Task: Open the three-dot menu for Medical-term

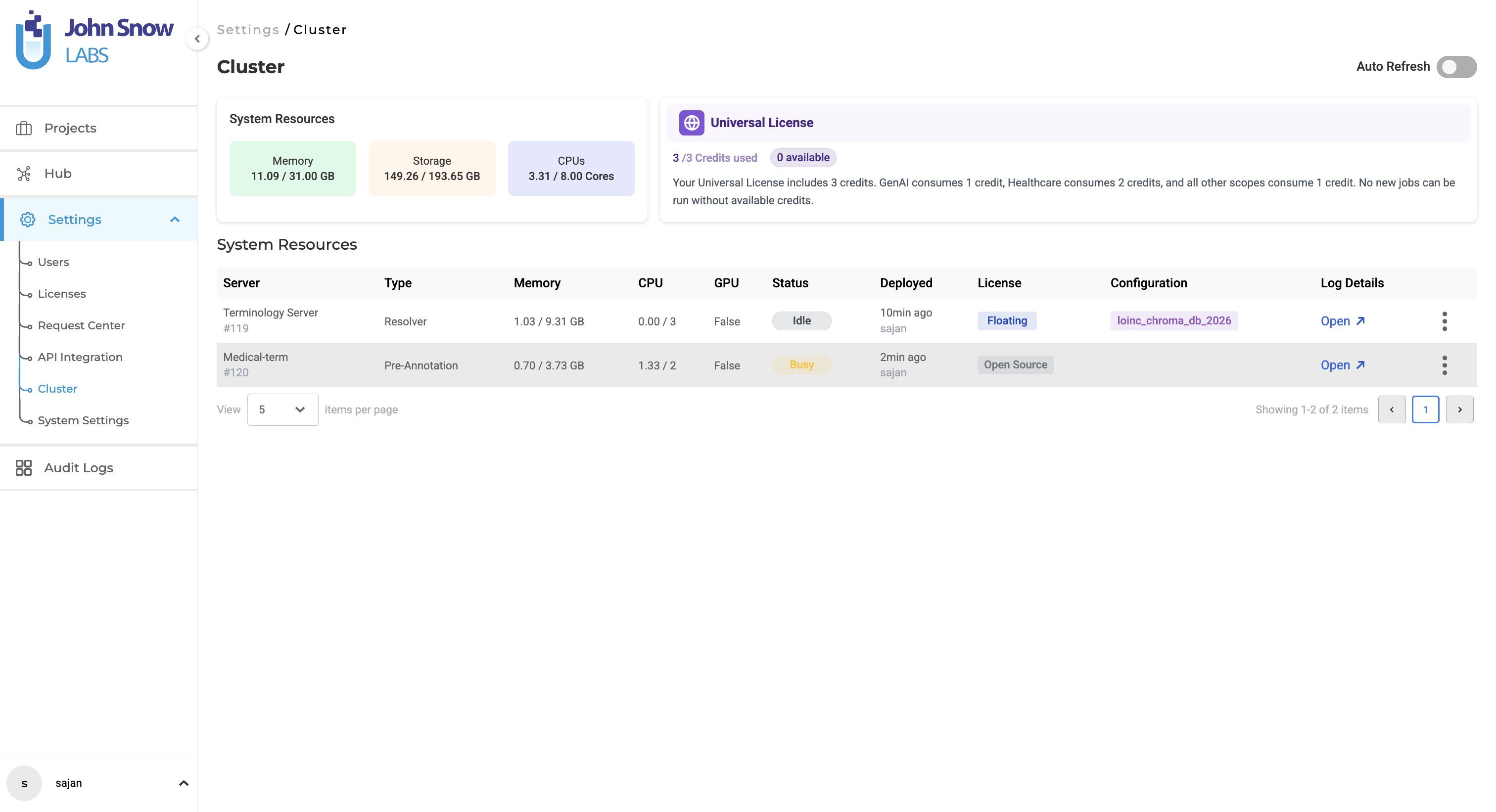Action: click(x=1445, y=365)
